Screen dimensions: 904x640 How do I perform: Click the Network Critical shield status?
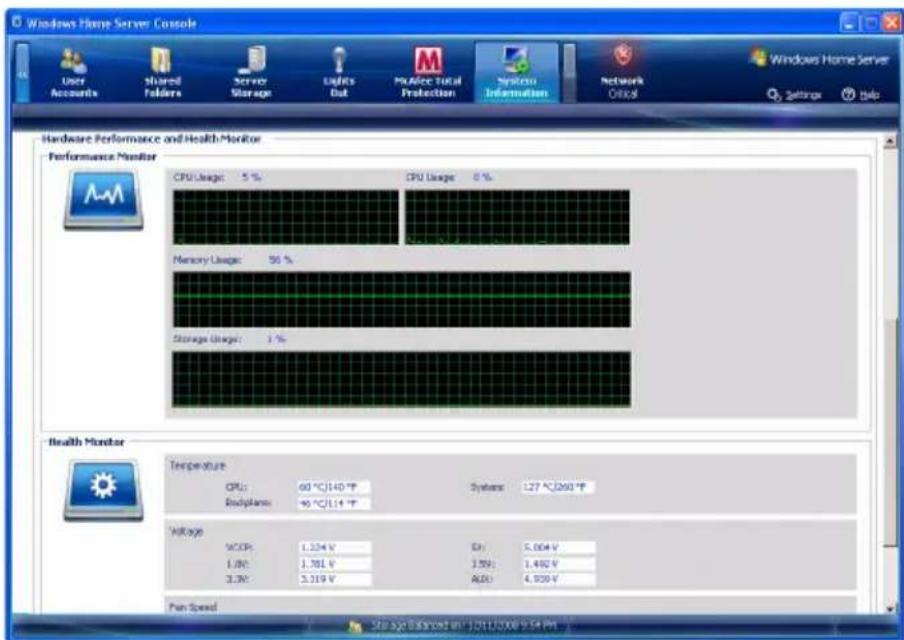coord(622,73)
